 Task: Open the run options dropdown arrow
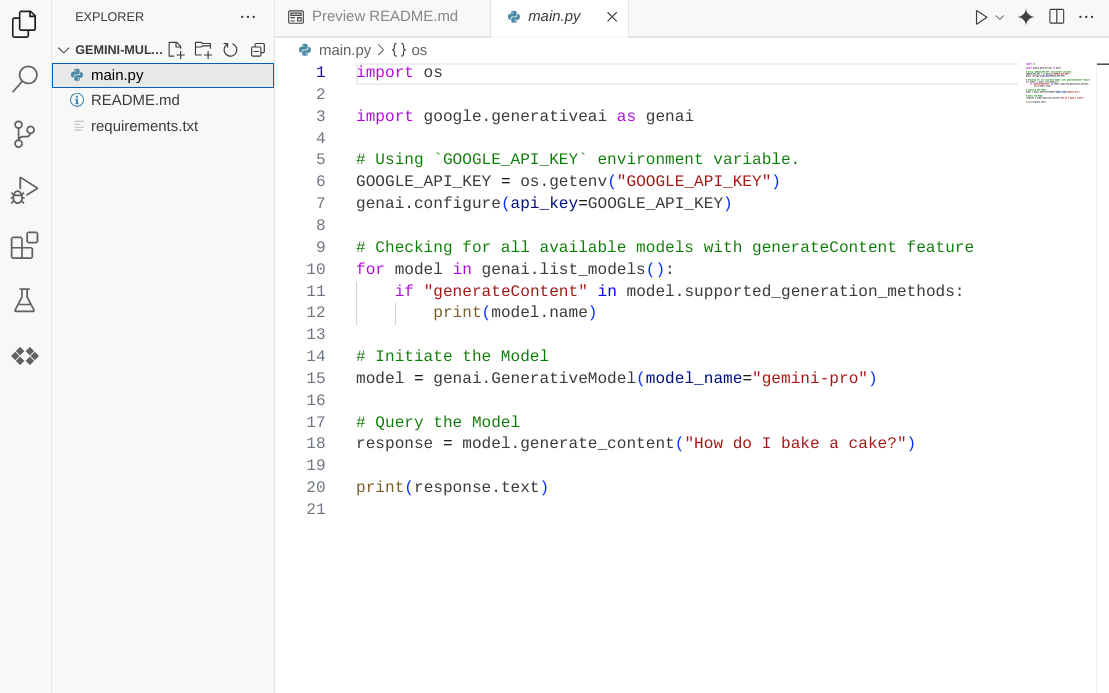1000,17
